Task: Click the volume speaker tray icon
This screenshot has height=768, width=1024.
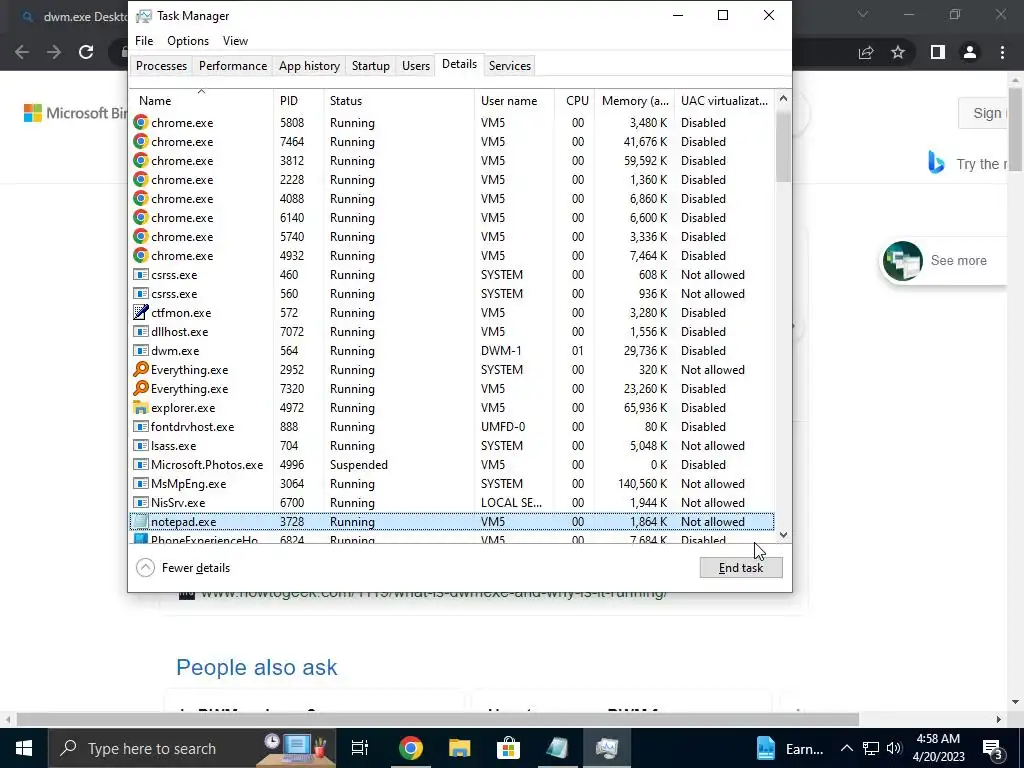Action: tap(895, 748)
